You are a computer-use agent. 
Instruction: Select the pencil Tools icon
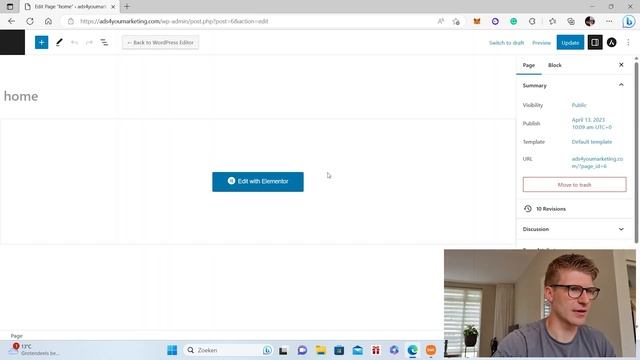coord(59,42)
